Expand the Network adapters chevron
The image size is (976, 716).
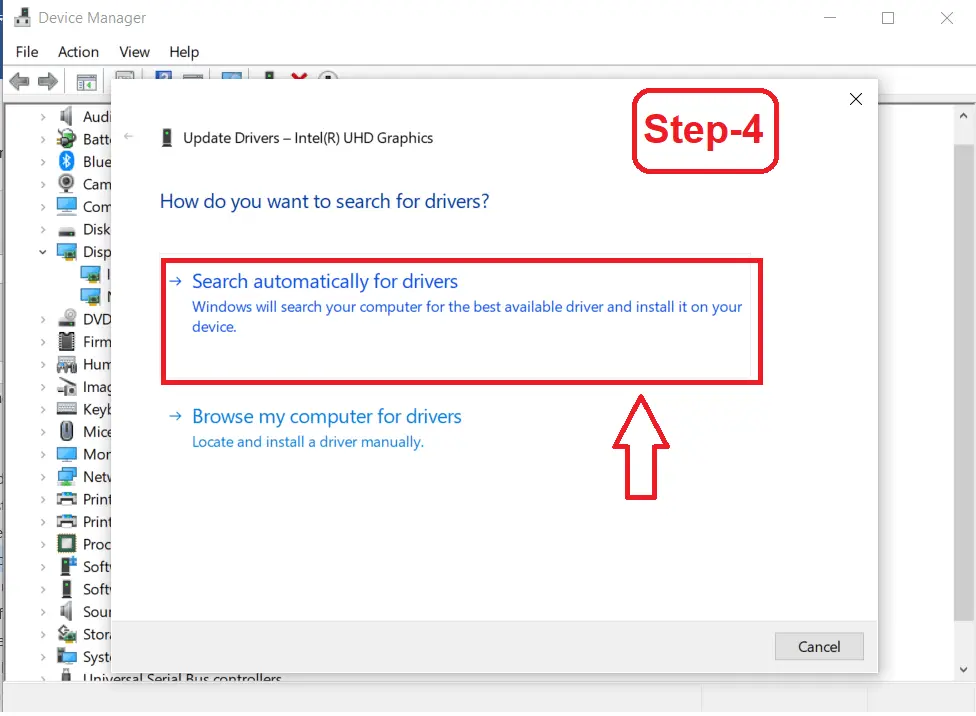(x=42, y=477)
